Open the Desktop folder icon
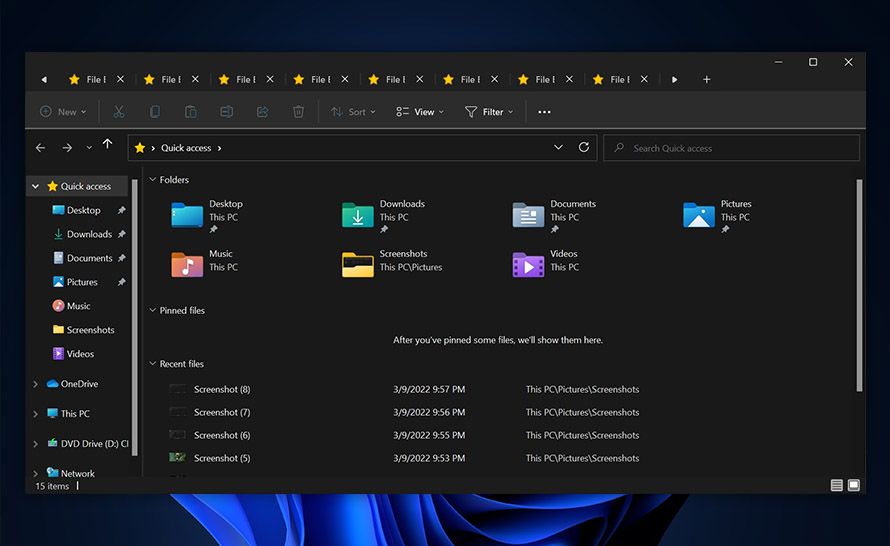The width and height of the screenshot is (890, 546). [187, 215]
